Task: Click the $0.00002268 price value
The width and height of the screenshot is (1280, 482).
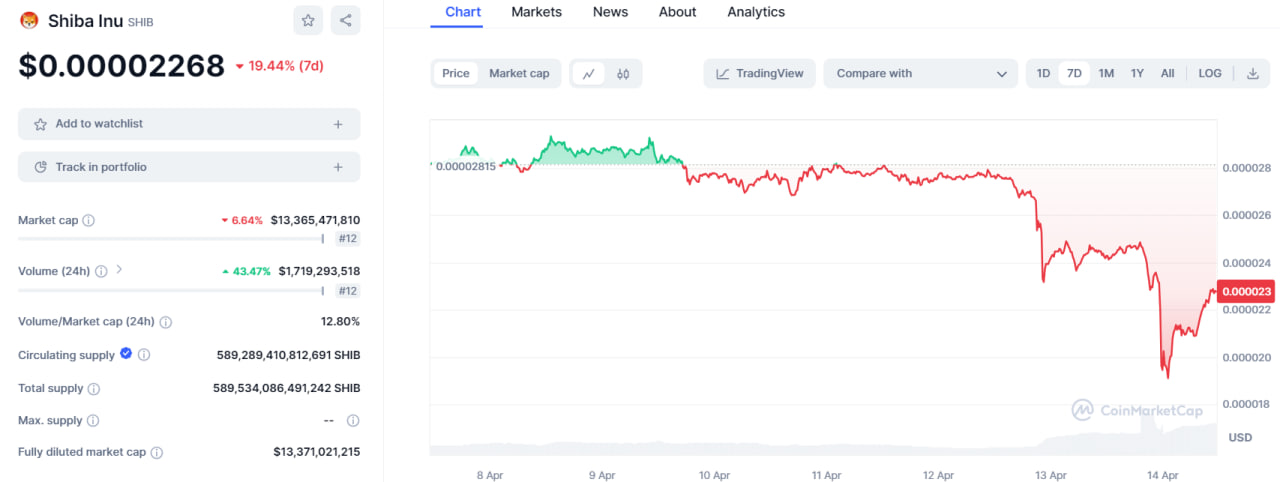Action: [121, 66]
